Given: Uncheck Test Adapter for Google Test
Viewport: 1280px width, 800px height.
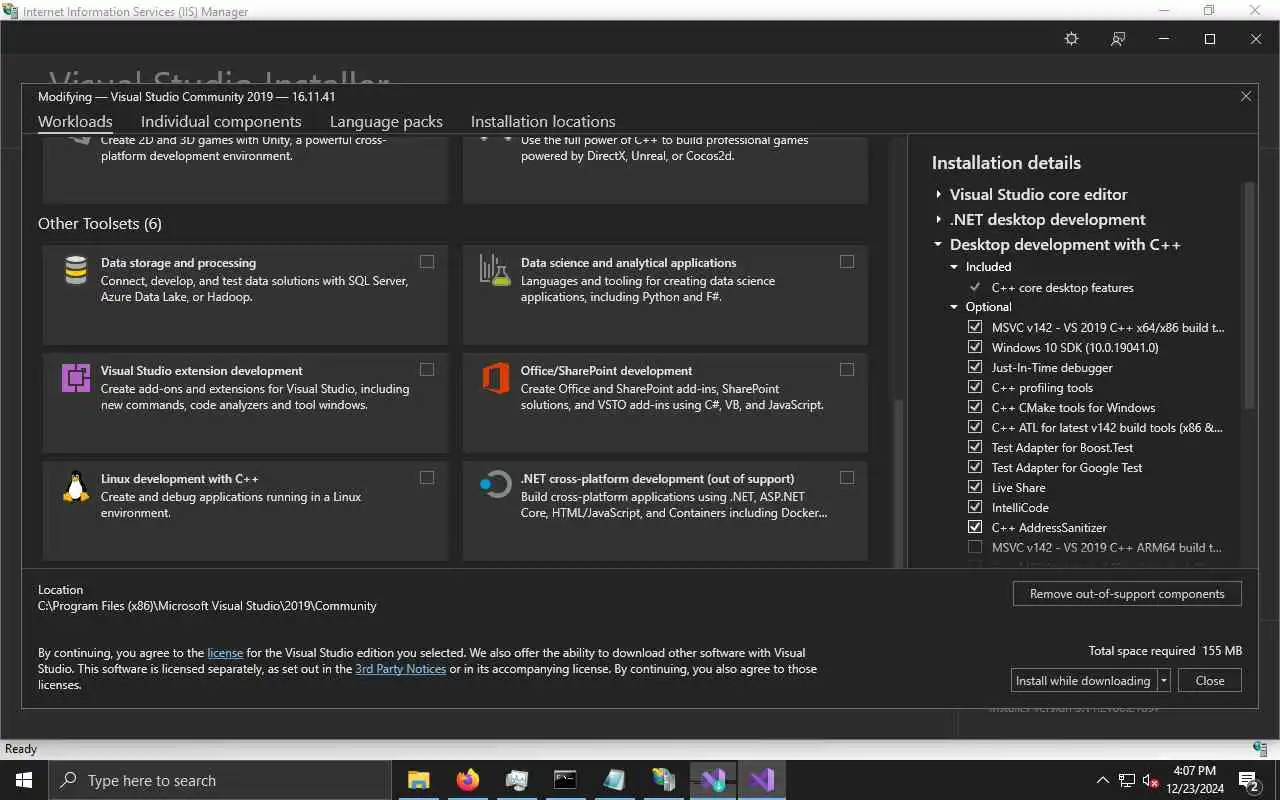Looking at the screenshot, I should [x=975, y=467].
